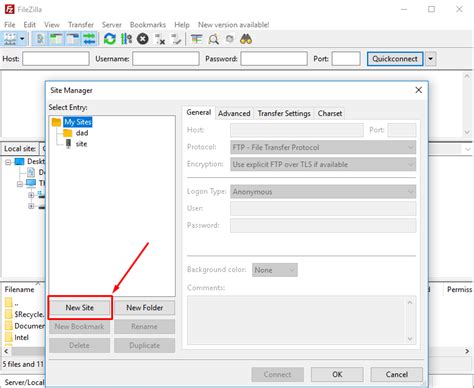Select the dad folder in Site Manager
Screen dimensions: 474x388
coord(82,133)
